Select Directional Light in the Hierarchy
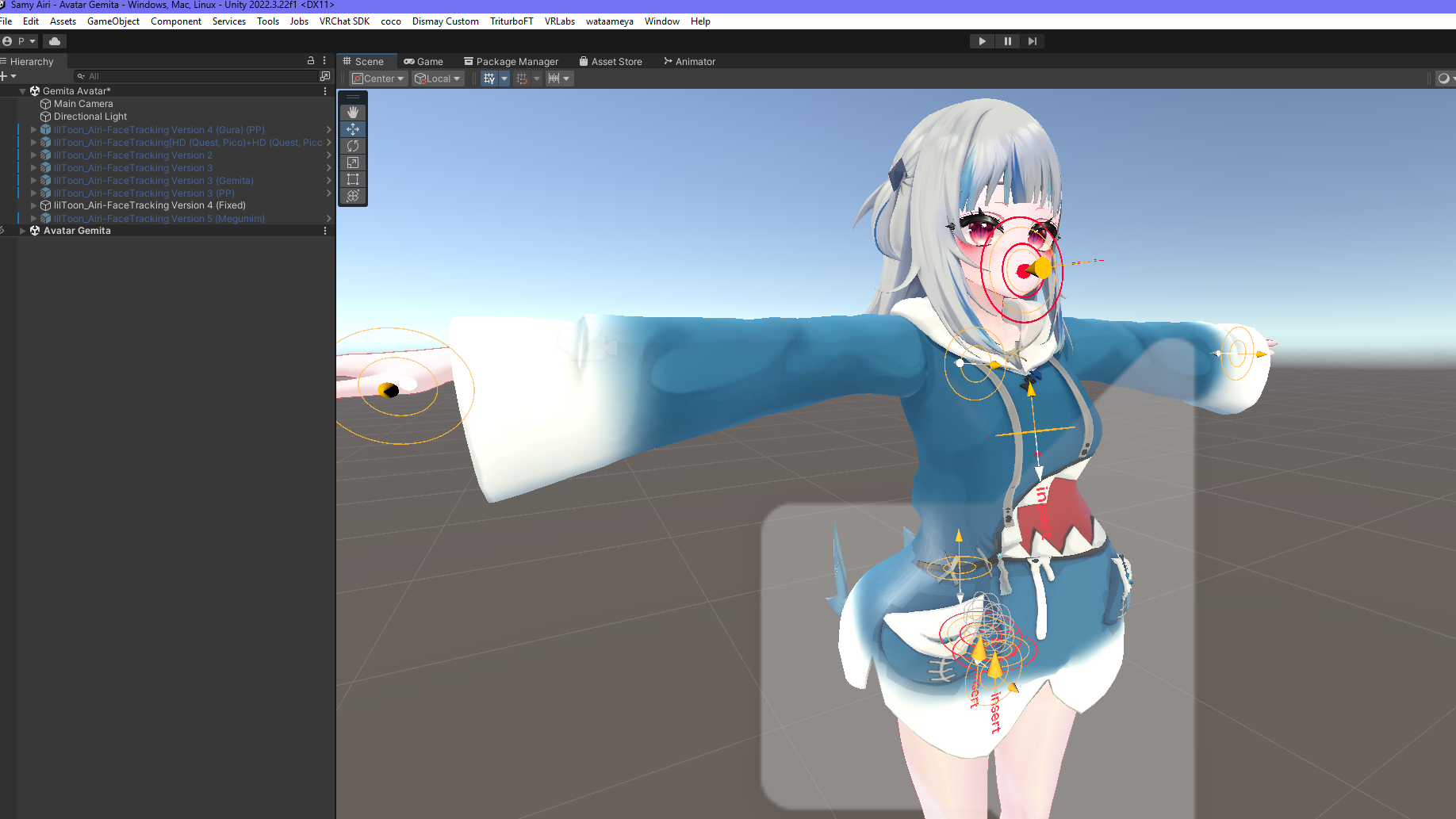 [90, 117]
